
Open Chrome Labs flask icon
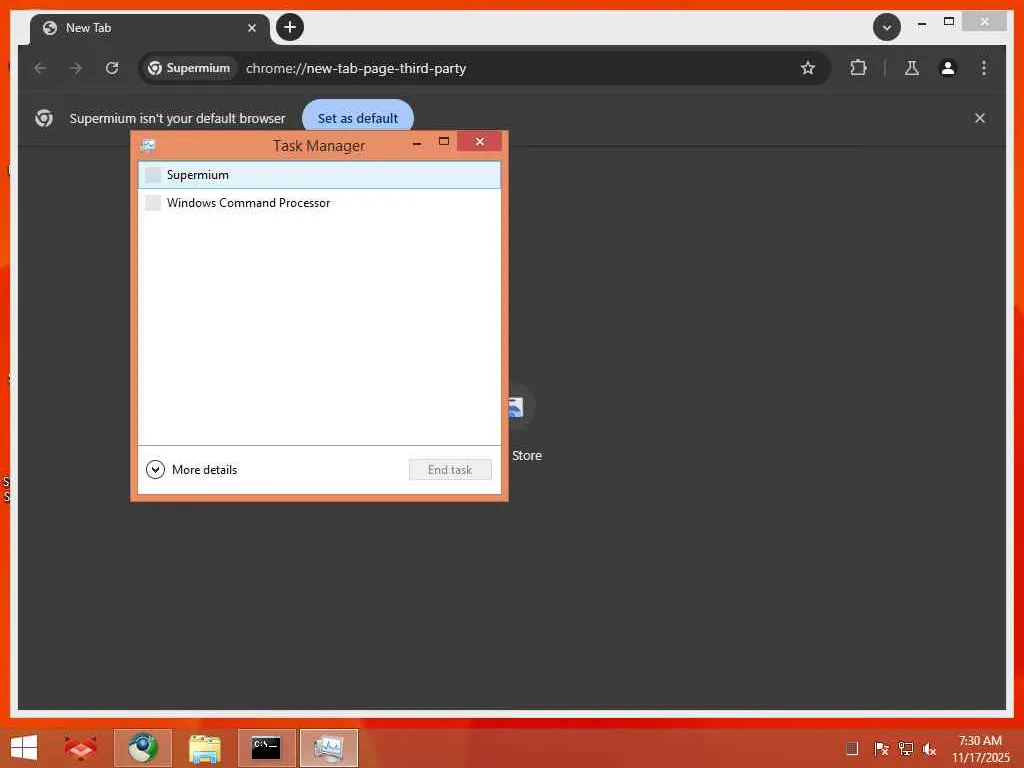coord(912,68)
